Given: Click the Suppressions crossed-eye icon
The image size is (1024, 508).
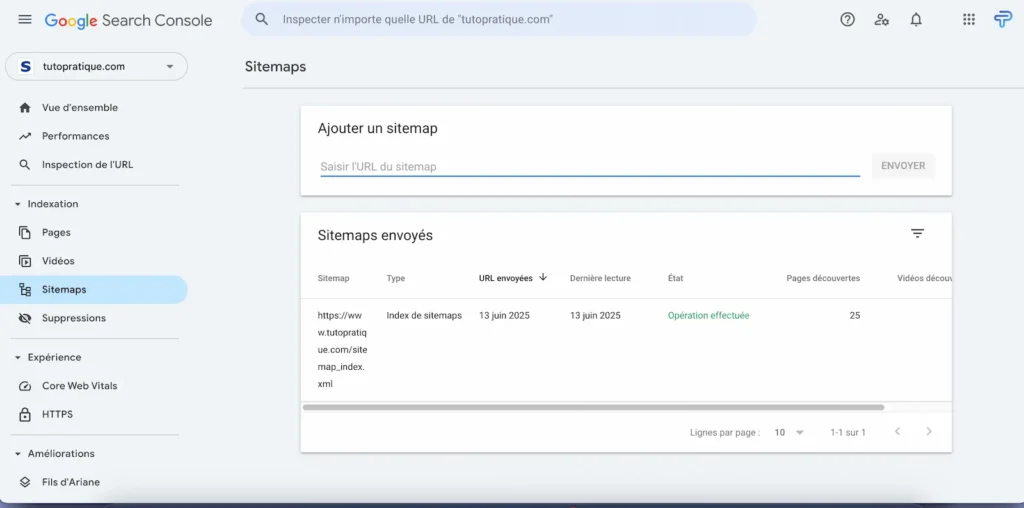Looking at the screenshot, I should pos(25,318).
